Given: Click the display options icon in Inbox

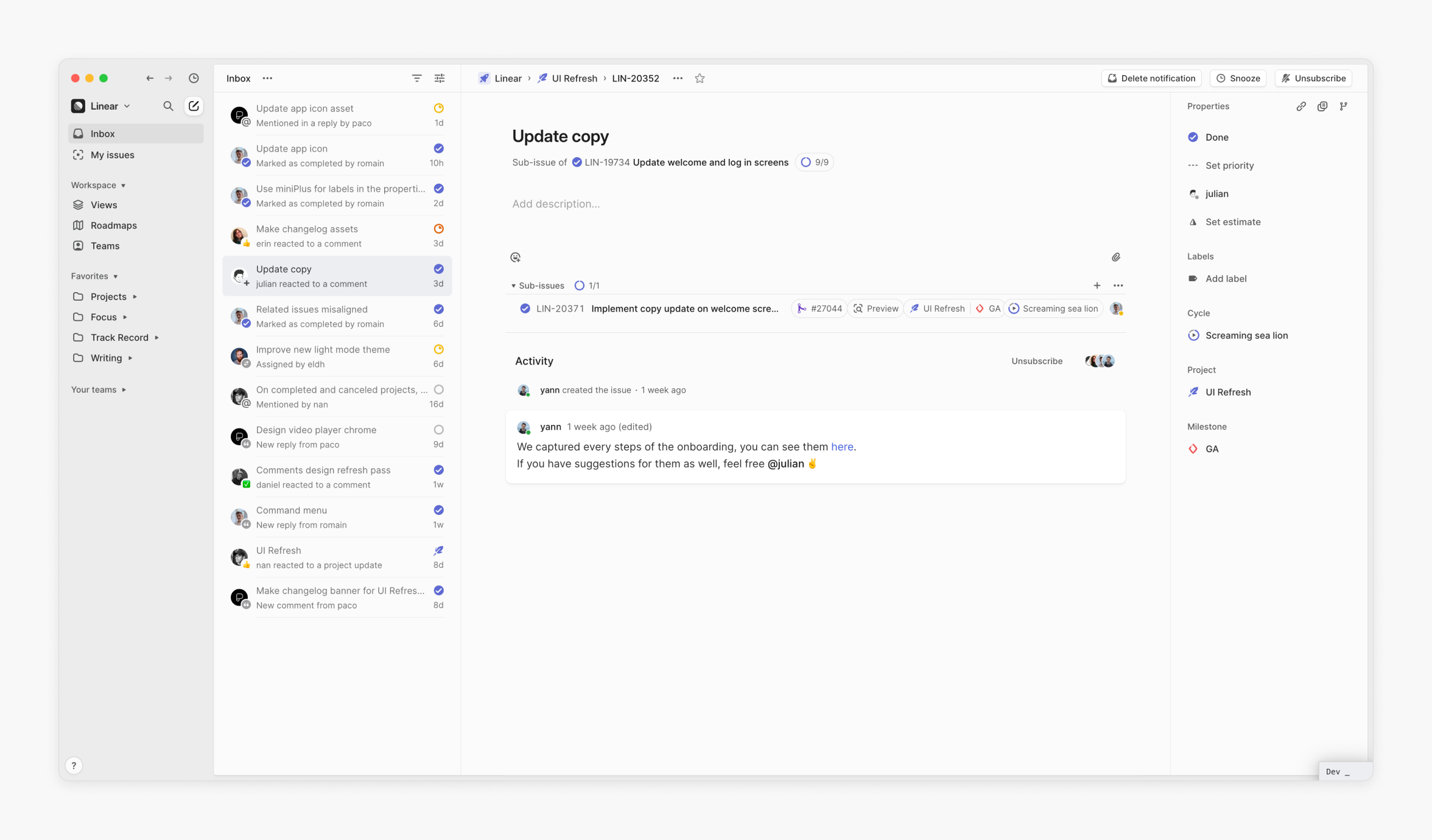Looking at the screenshot, I should (x=439, y=77).
